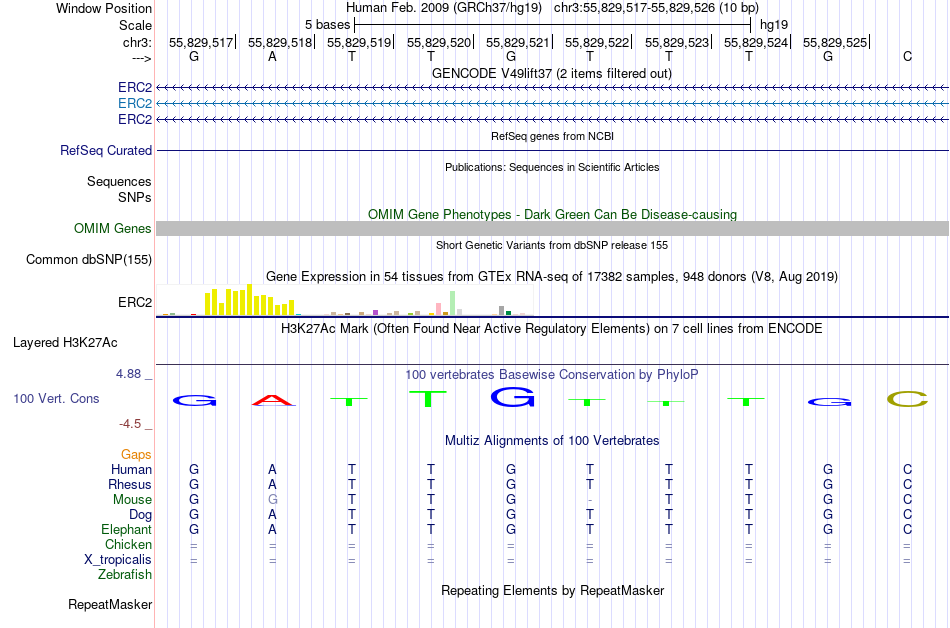Viewport: 950px width, 628px height.
Task: Click the SNPs track label
Action: click(135, 197)
